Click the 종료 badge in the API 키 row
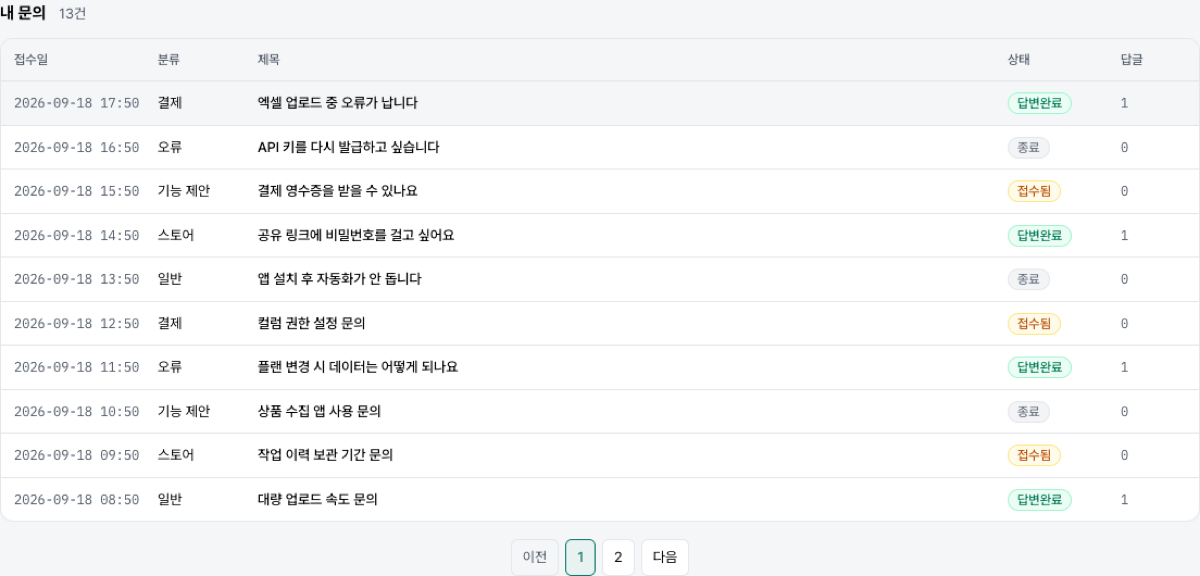This screenshot has width=1200, height=576. [x=1028, y=147]
